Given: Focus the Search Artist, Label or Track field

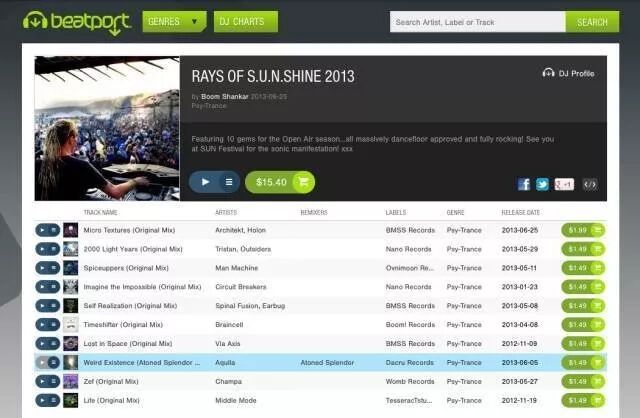Looking at the screenshot, I should 478,22.
